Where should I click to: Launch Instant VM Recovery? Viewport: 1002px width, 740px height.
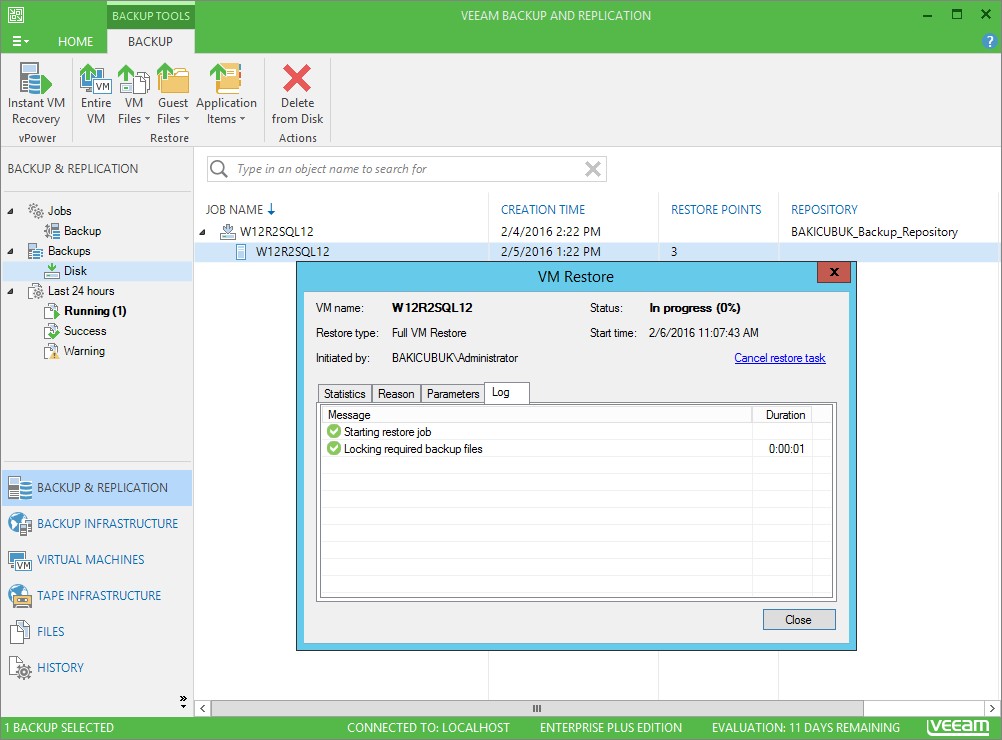point(36,93)
